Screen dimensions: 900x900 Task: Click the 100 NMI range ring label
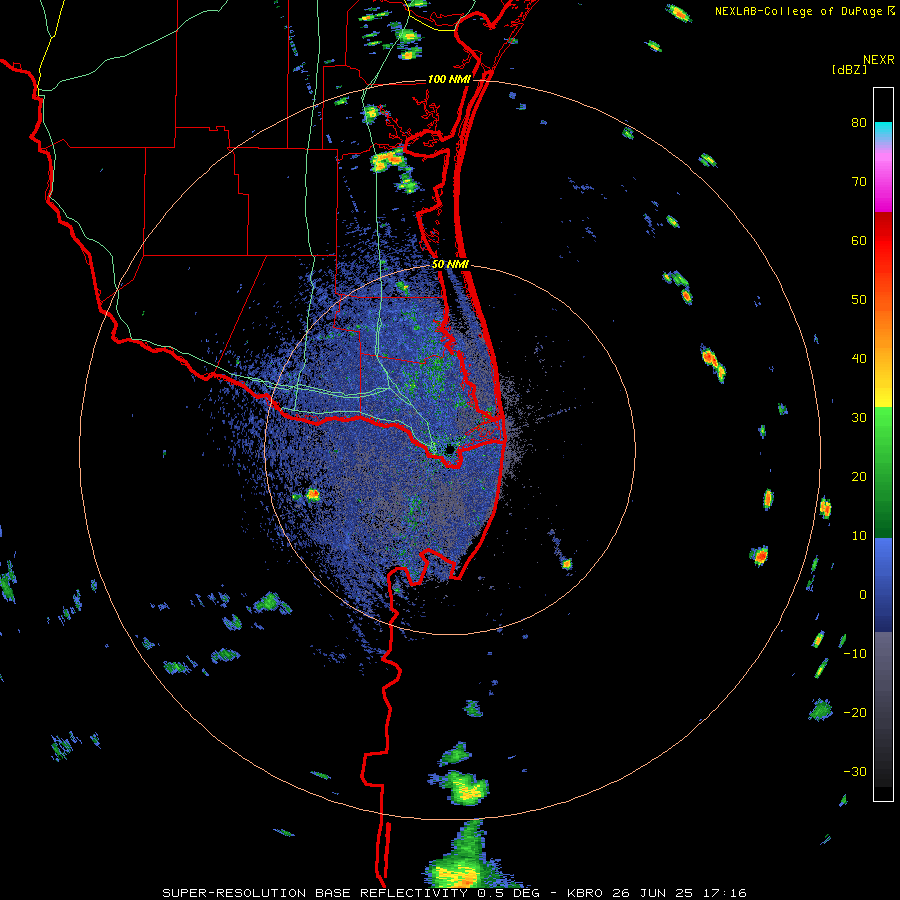[449, 79]
